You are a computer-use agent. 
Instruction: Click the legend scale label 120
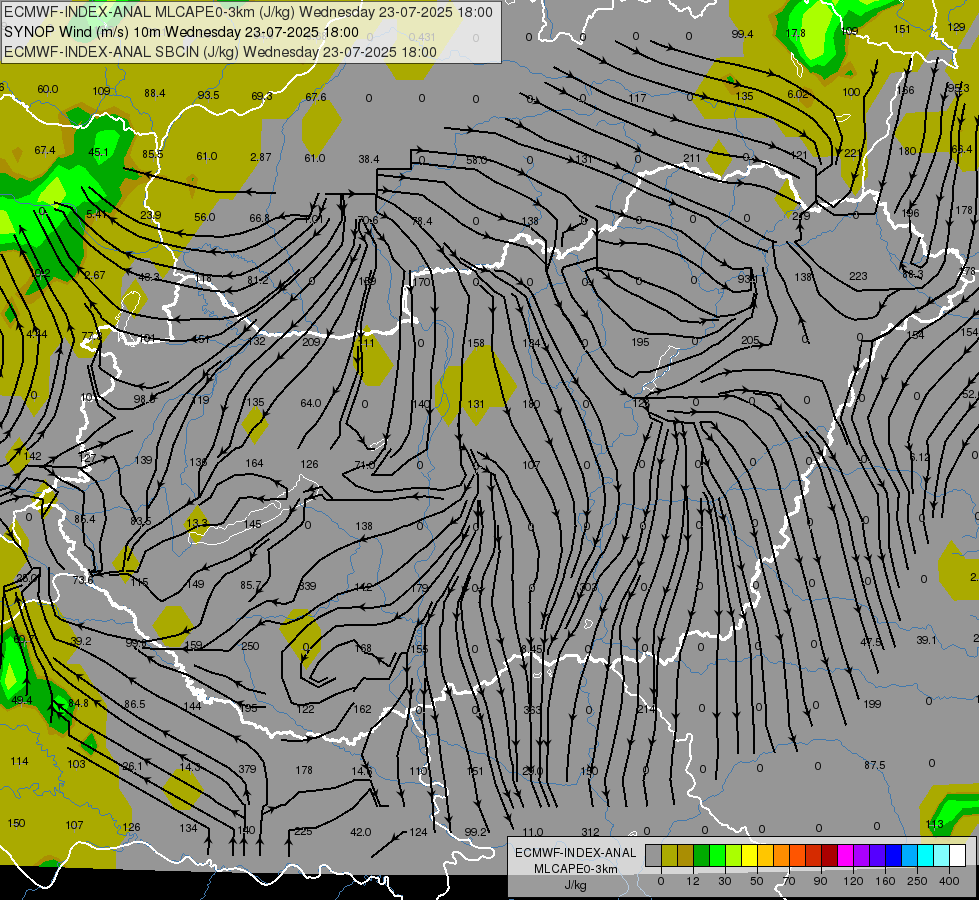point(853,881)
